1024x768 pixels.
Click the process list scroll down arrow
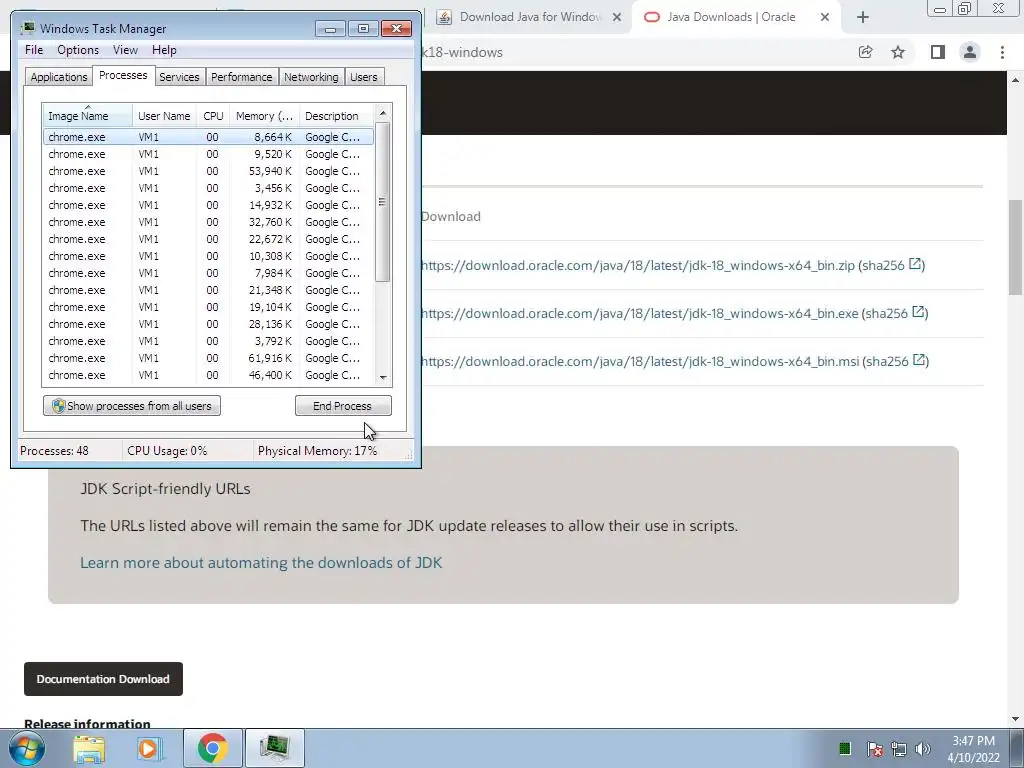click(383, 377)
